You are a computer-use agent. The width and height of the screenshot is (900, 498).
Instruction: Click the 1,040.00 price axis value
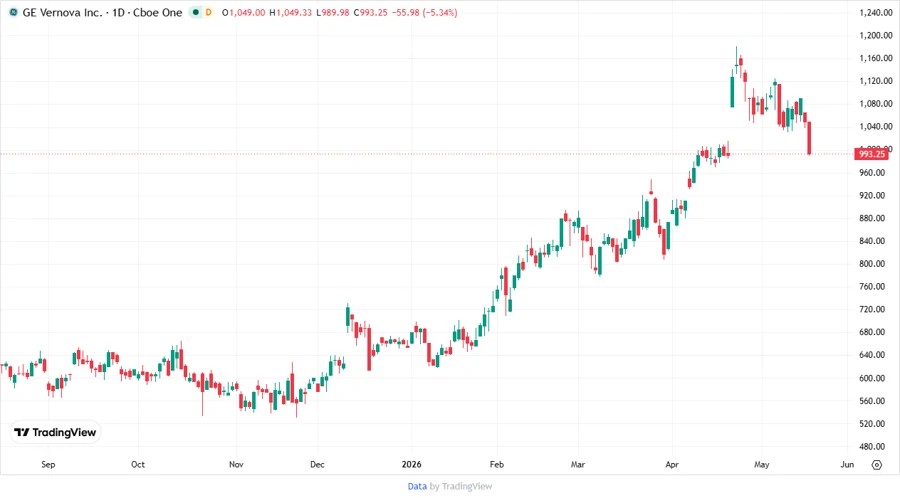click(x=876, y=127)
